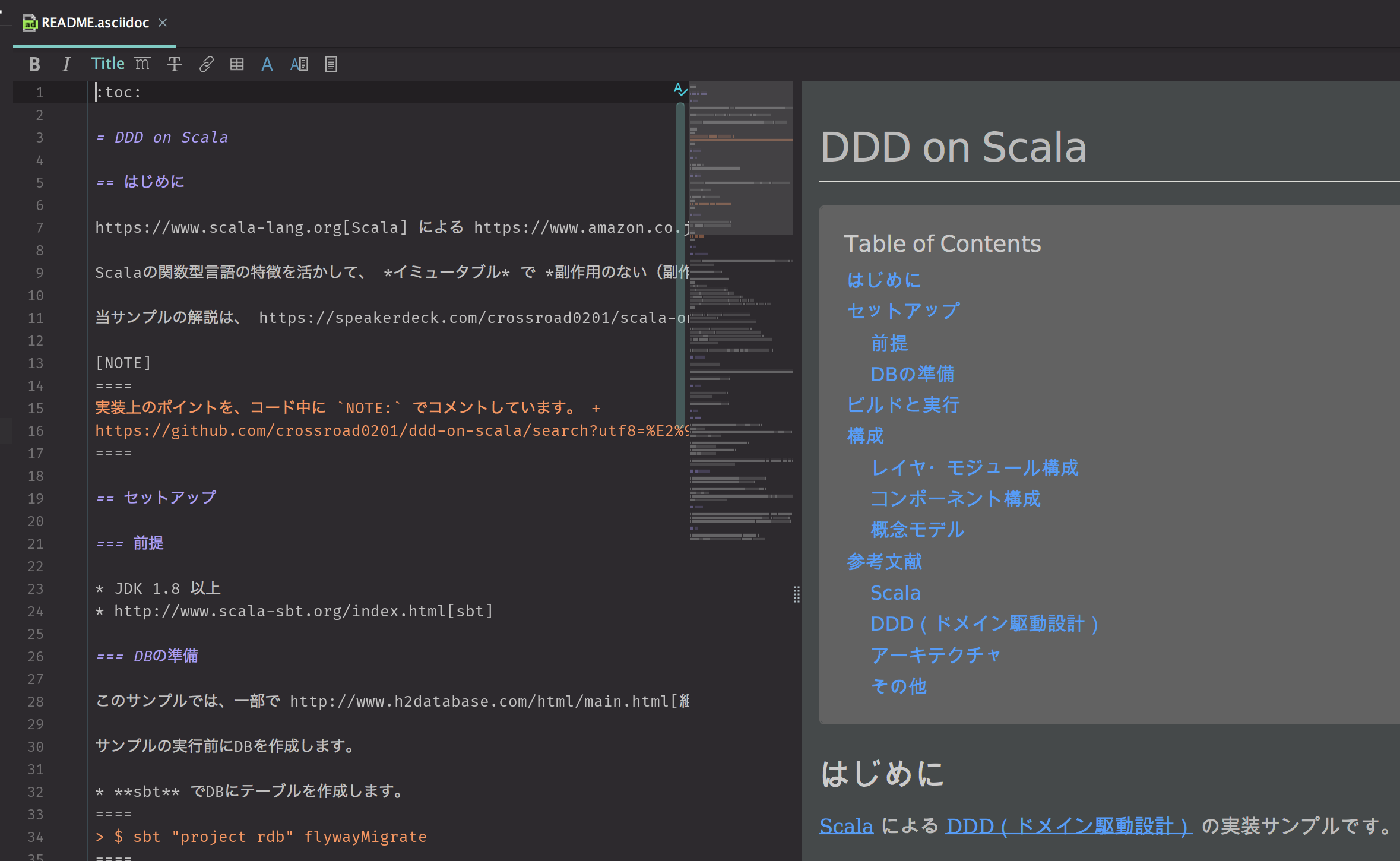Click the sbt flywayMigrate command line
Image resolution: width=1400 pixels, height=861 pixels.
tap(261, 837)
